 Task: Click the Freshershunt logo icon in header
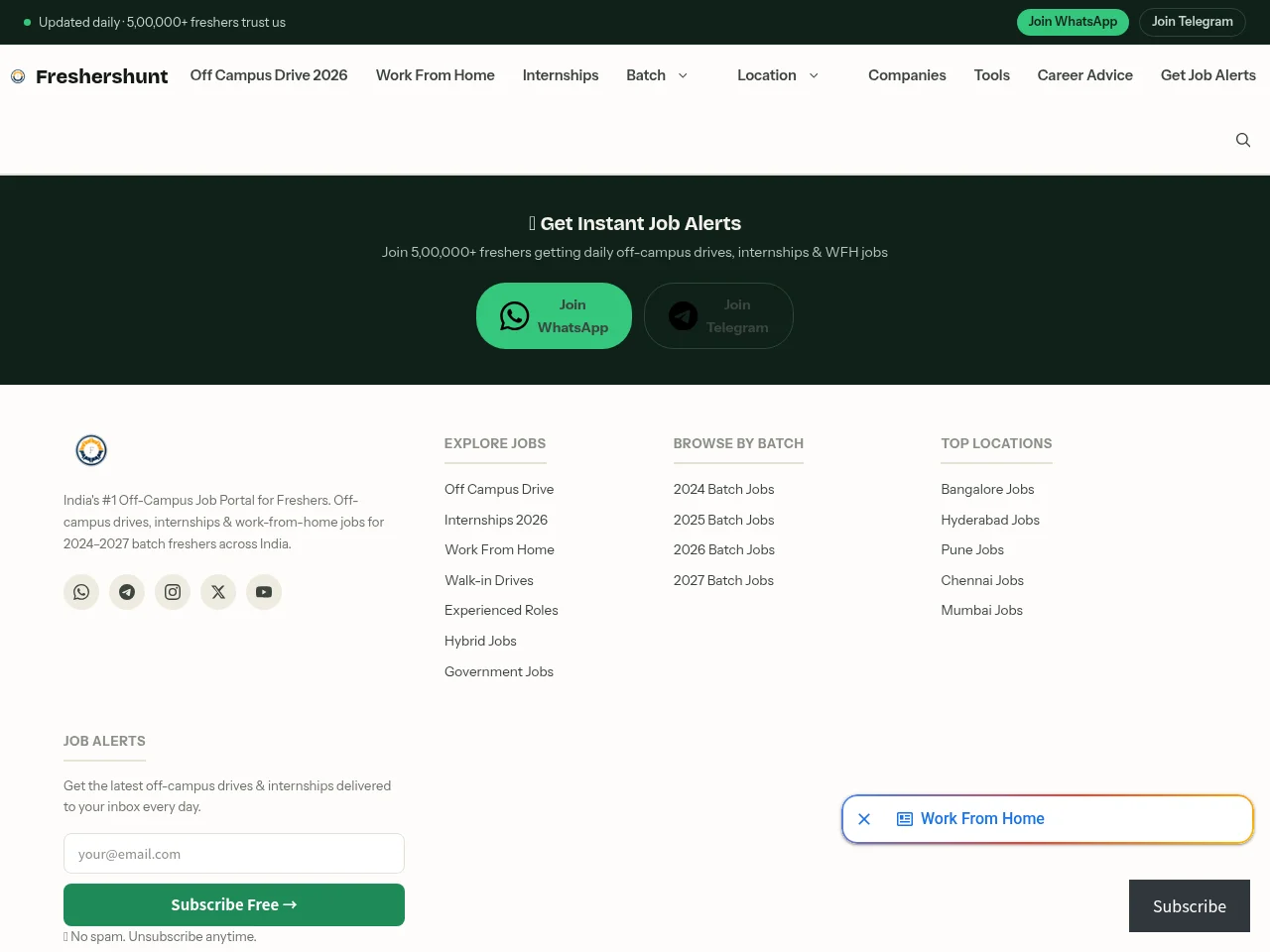pyautogui.click(x=18, y=76)
